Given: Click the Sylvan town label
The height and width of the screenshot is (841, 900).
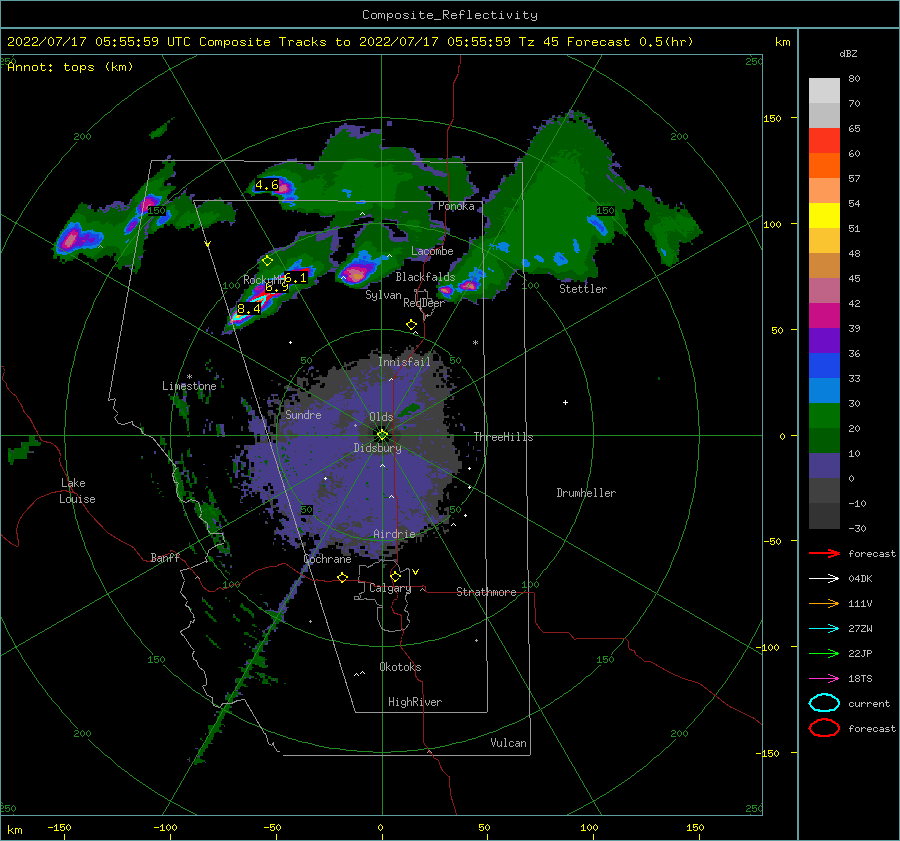Looking at the screenshot, I should (x=383, y=295).
